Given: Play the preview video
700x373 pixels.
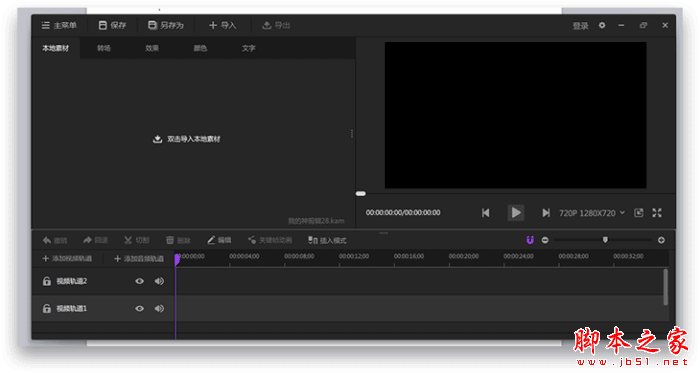Looking at the screenshot, I should tap(516, 213).
